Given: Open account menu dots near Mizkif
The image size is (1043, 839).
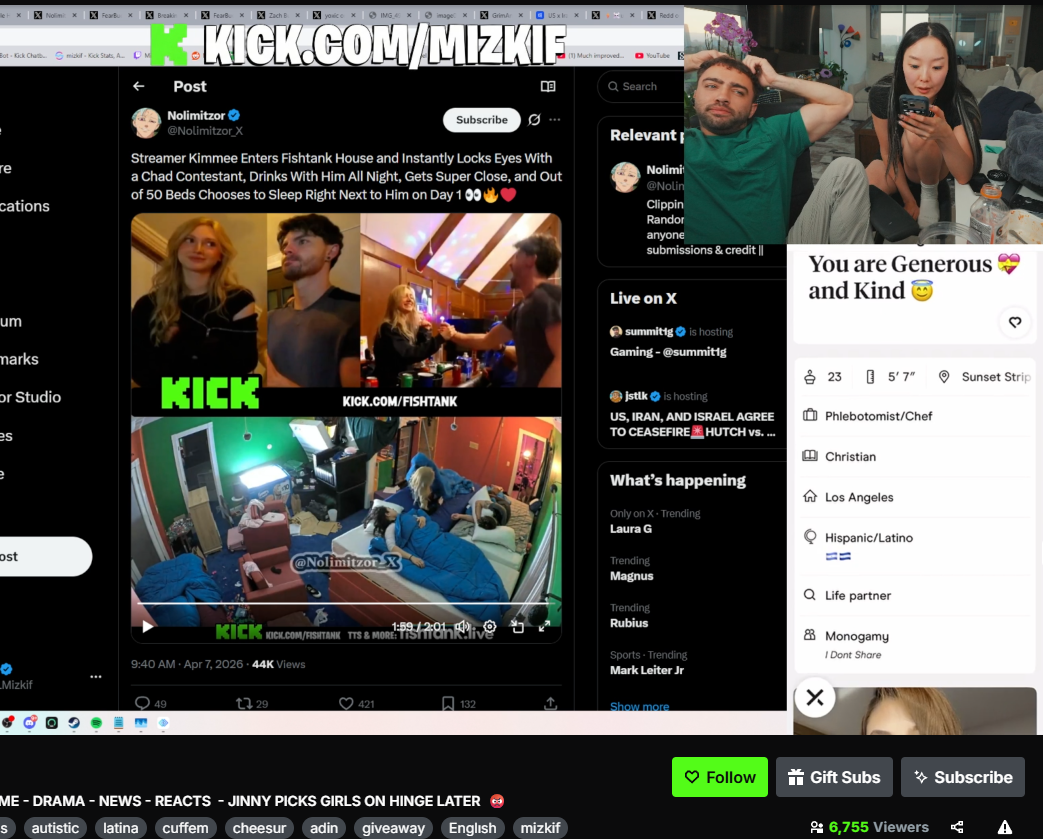Looking at the screenshot, I should tap(96, 677).
